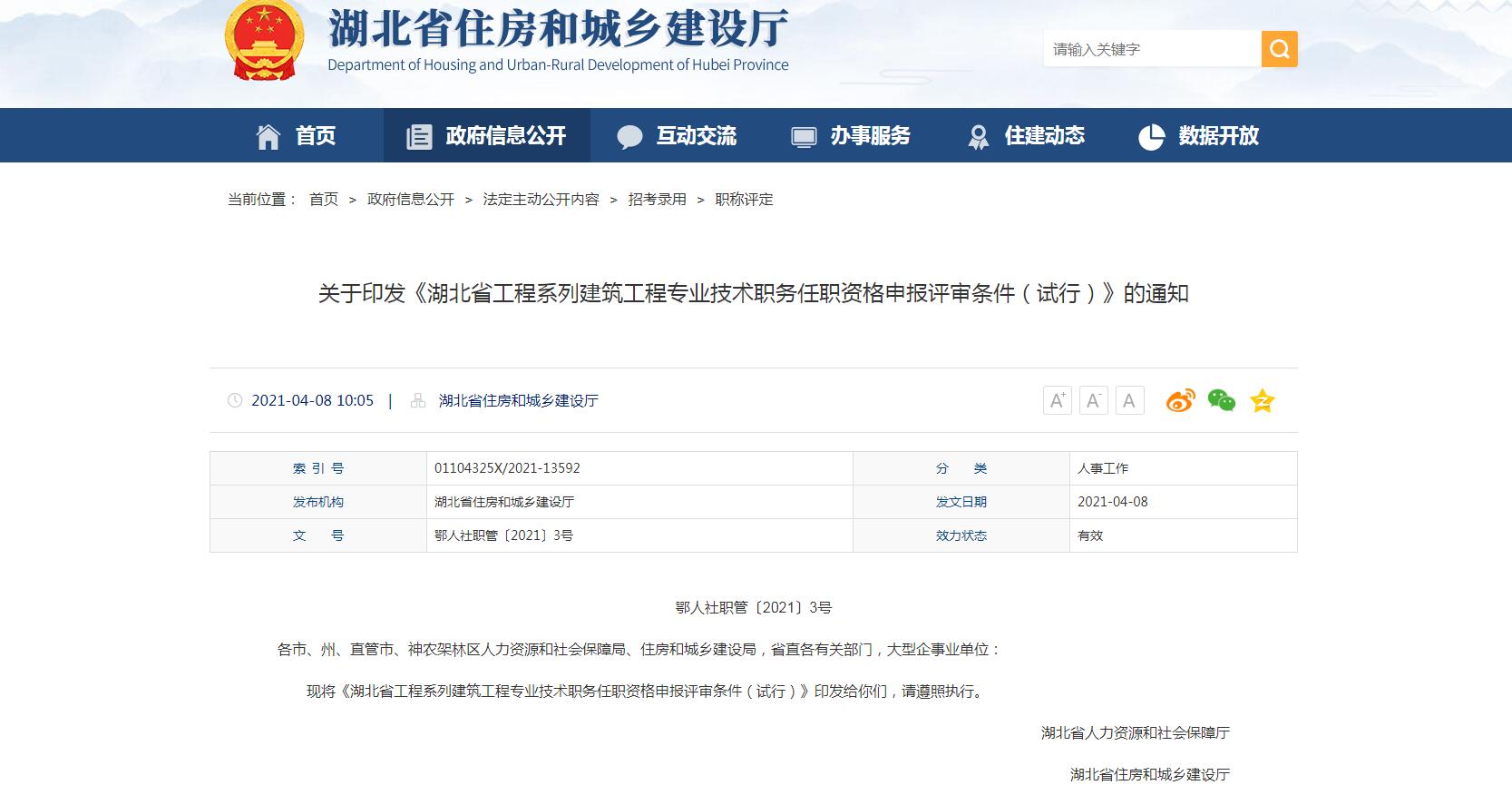Click 法定主动公开内容 breadcrumb link
1512x795 pixels.
(541, 200)
